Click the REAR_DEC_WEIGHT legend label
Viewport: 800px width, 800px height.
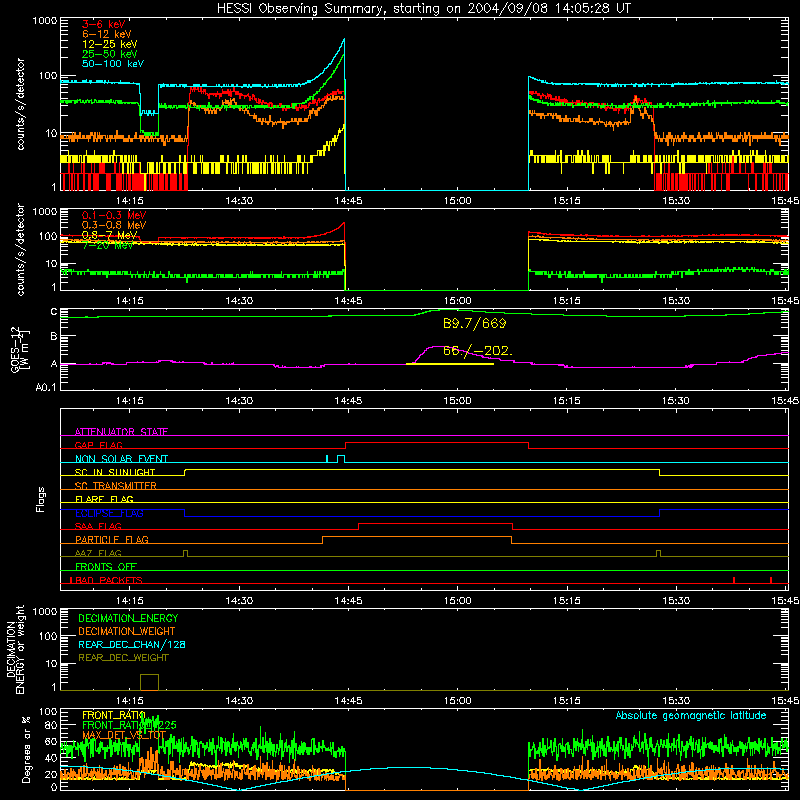pos(123,658)
